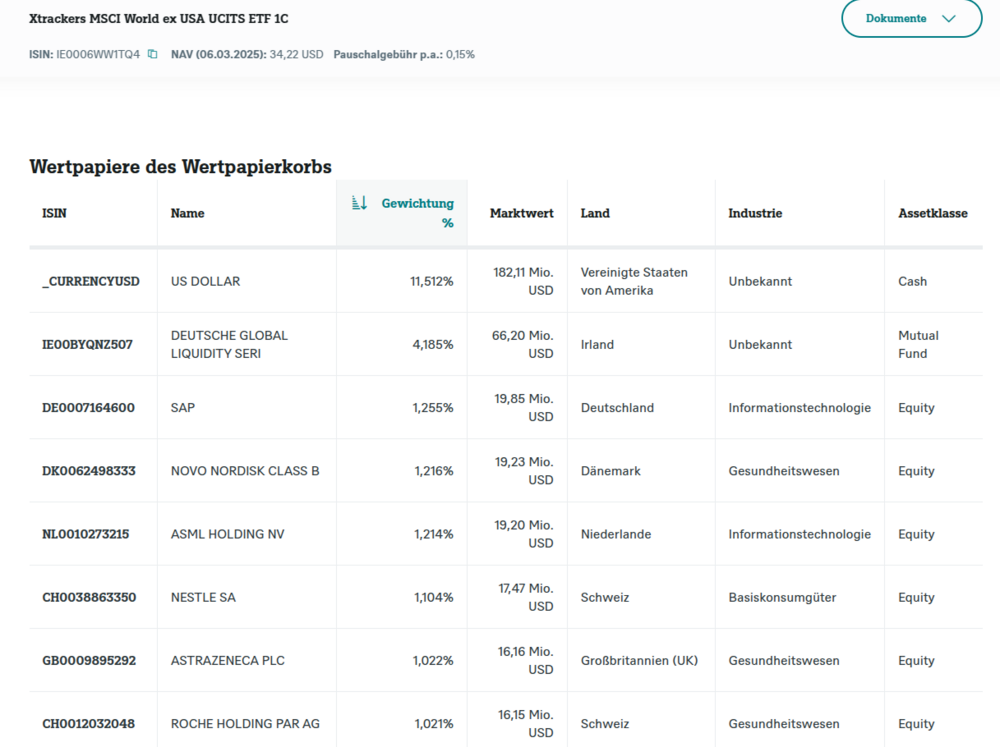
Task: Copy the ISIN using the copy icon
Action: pos(153,54)
